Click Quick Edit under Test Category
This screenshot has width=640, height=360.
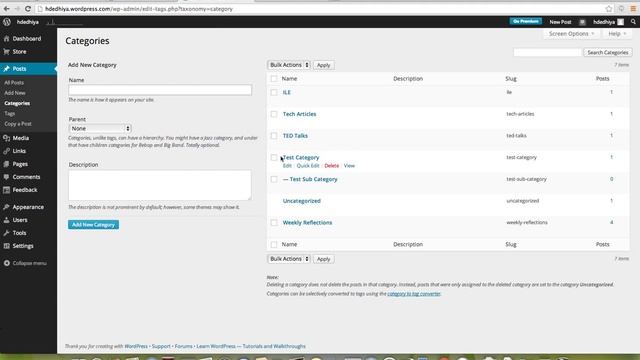308,166
